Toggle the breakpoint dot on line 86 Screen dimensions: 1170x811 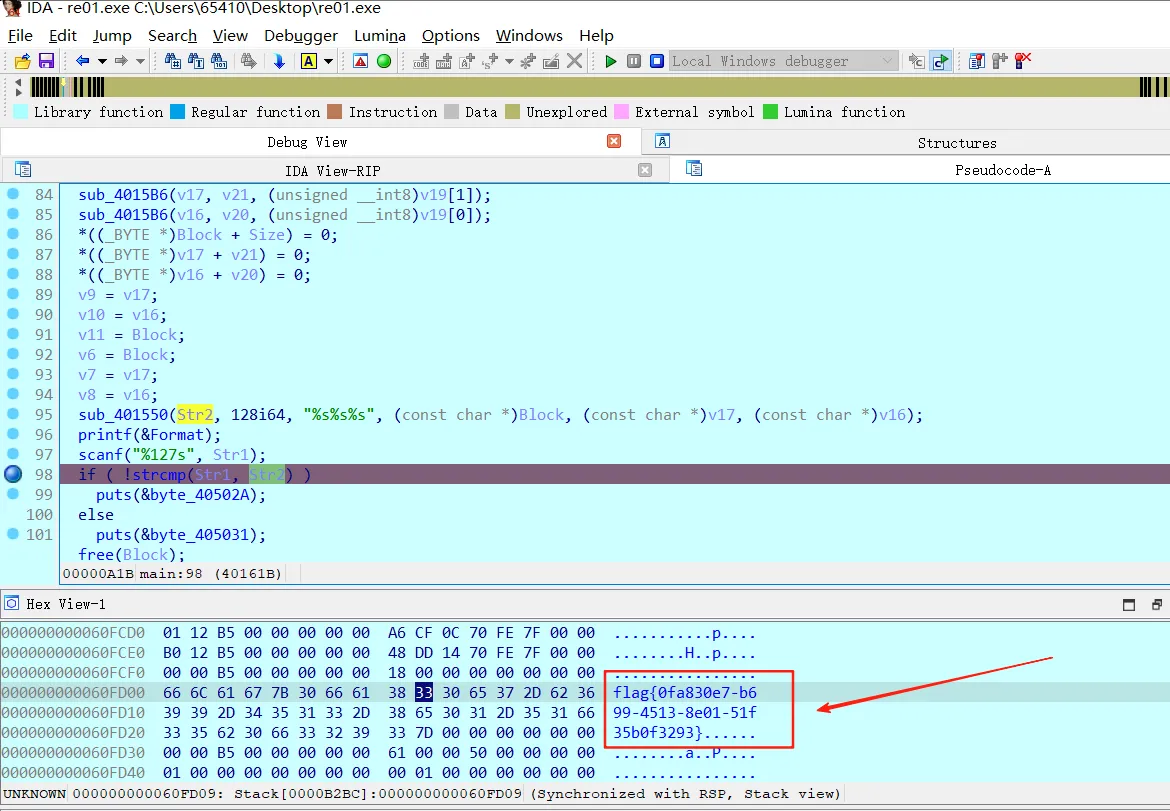pyautogui.click(x=13, y=234)
